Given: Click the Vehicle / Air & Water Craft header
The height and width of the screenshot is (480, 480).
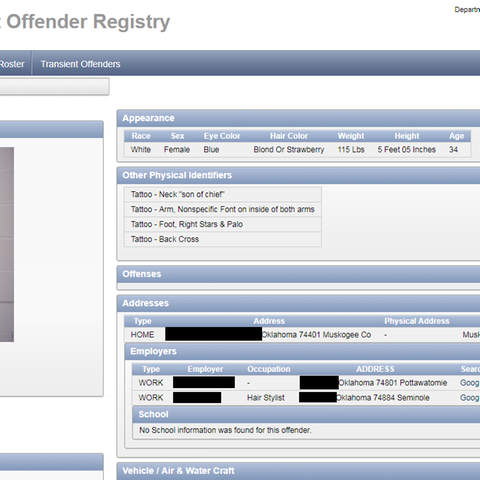Looking at the screenshot, I should click(x=298, y=471).
